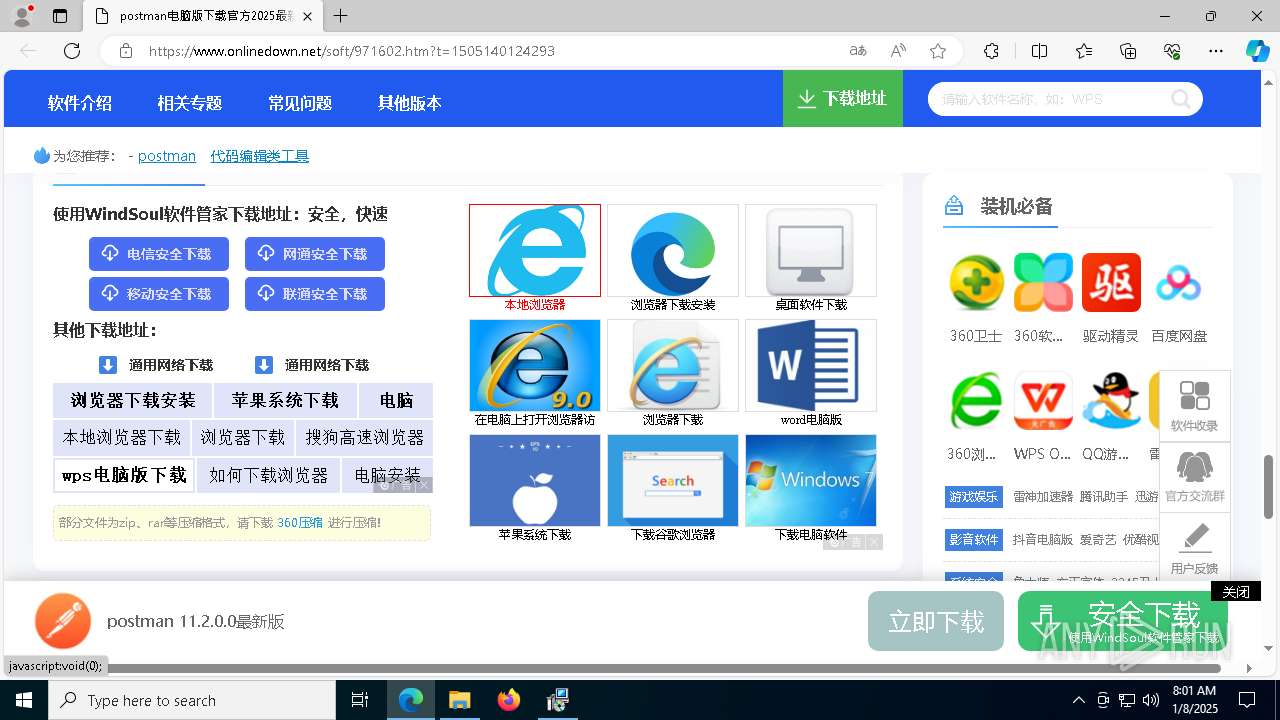The image size is (1280, 720).
Task: Open the word电脑版 icon
Action: point(811,366)
